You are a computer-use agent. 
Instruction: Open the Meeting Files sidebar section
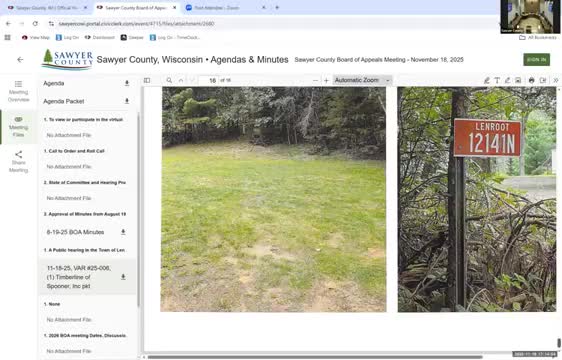tap(18, 127)
